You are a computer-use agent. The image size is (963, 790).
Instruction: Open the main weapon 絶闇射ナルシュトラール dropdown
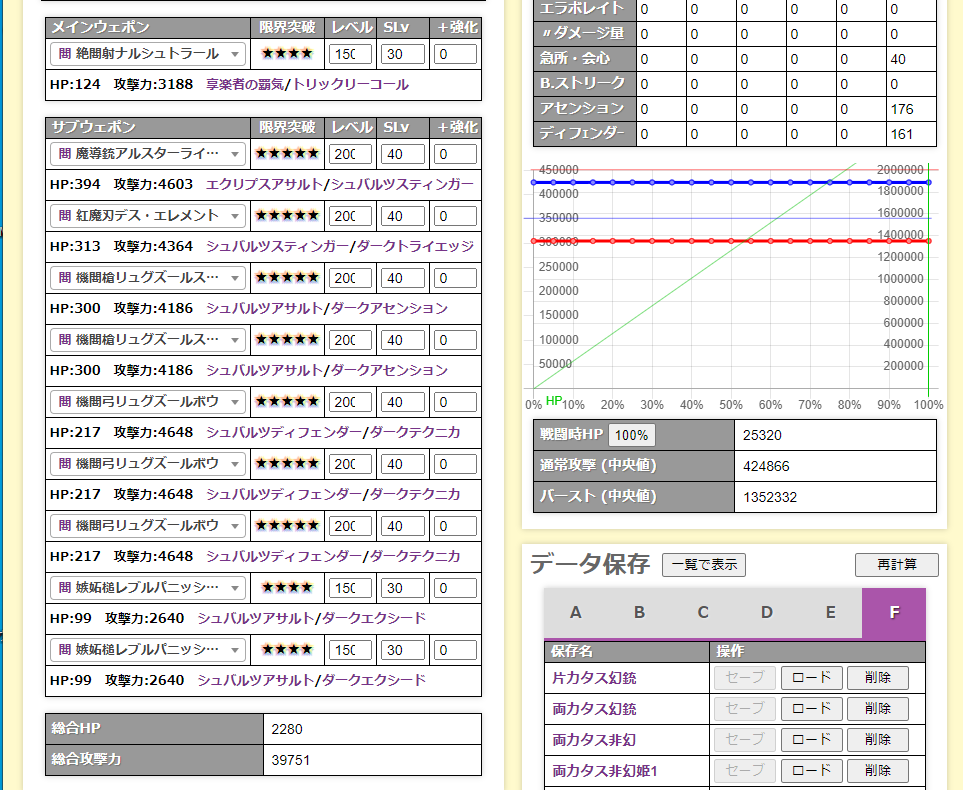(x=148, y=54)
